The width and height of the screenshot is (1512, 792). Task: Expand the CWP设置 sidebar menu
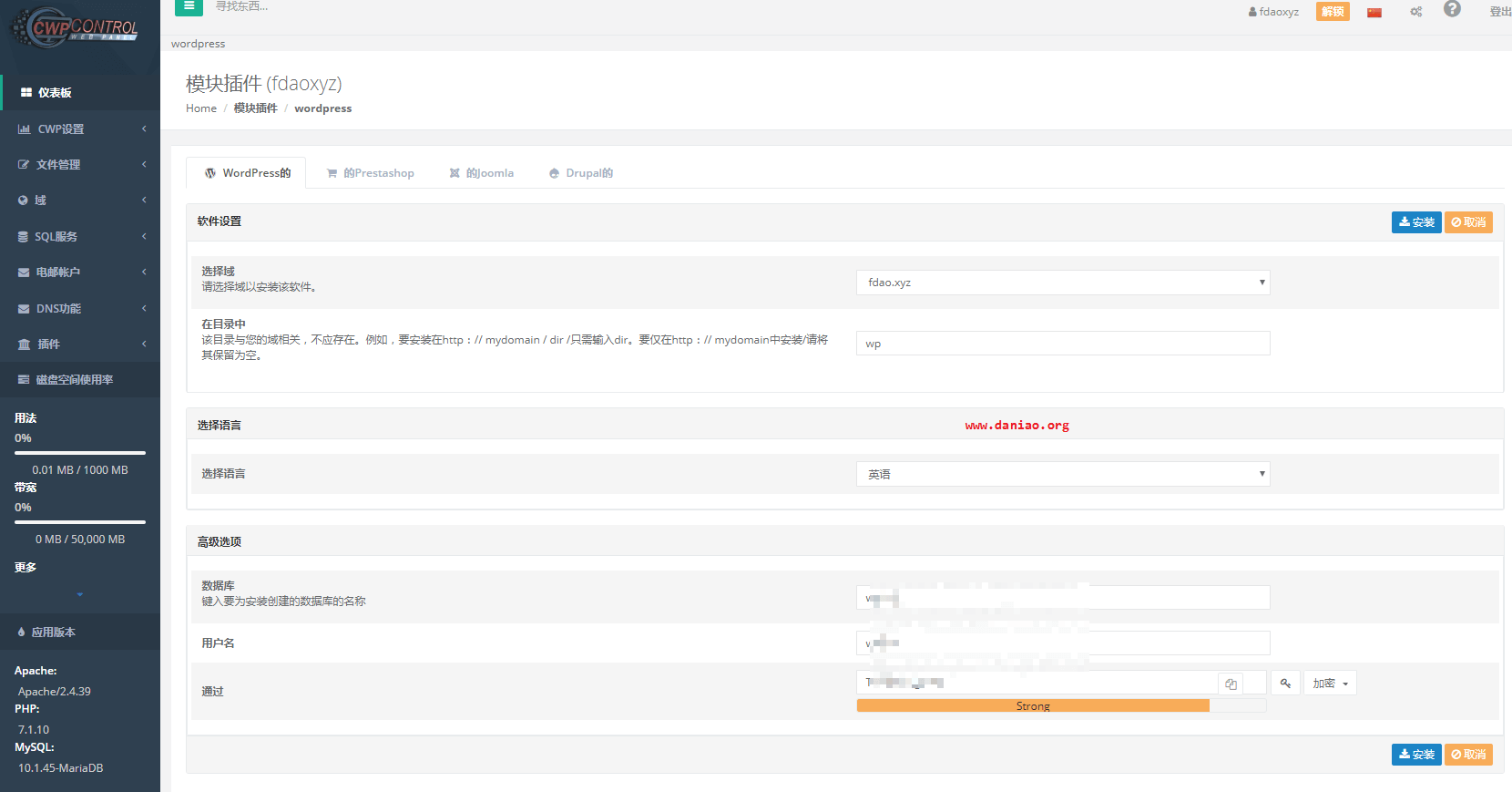tap(80, 129)
